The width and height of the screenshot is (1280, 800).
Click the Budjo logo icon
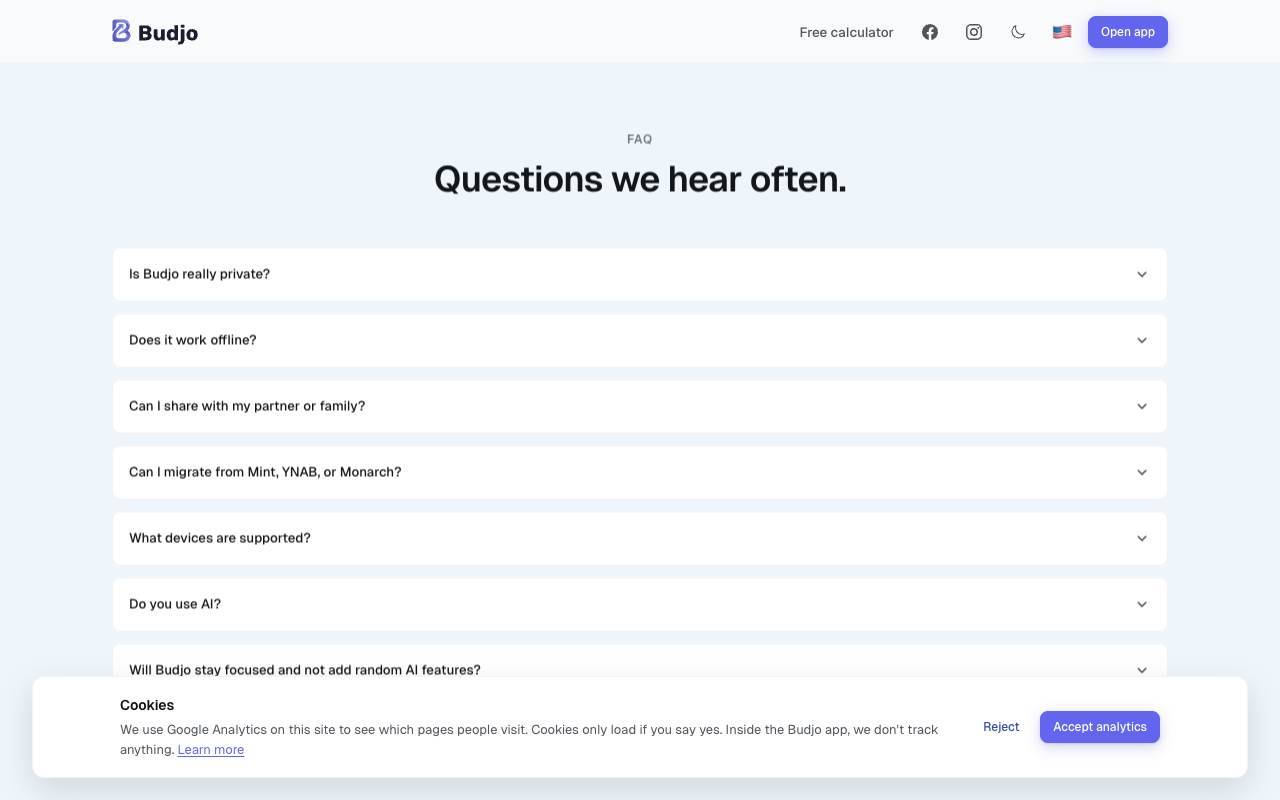coord(121,31)
